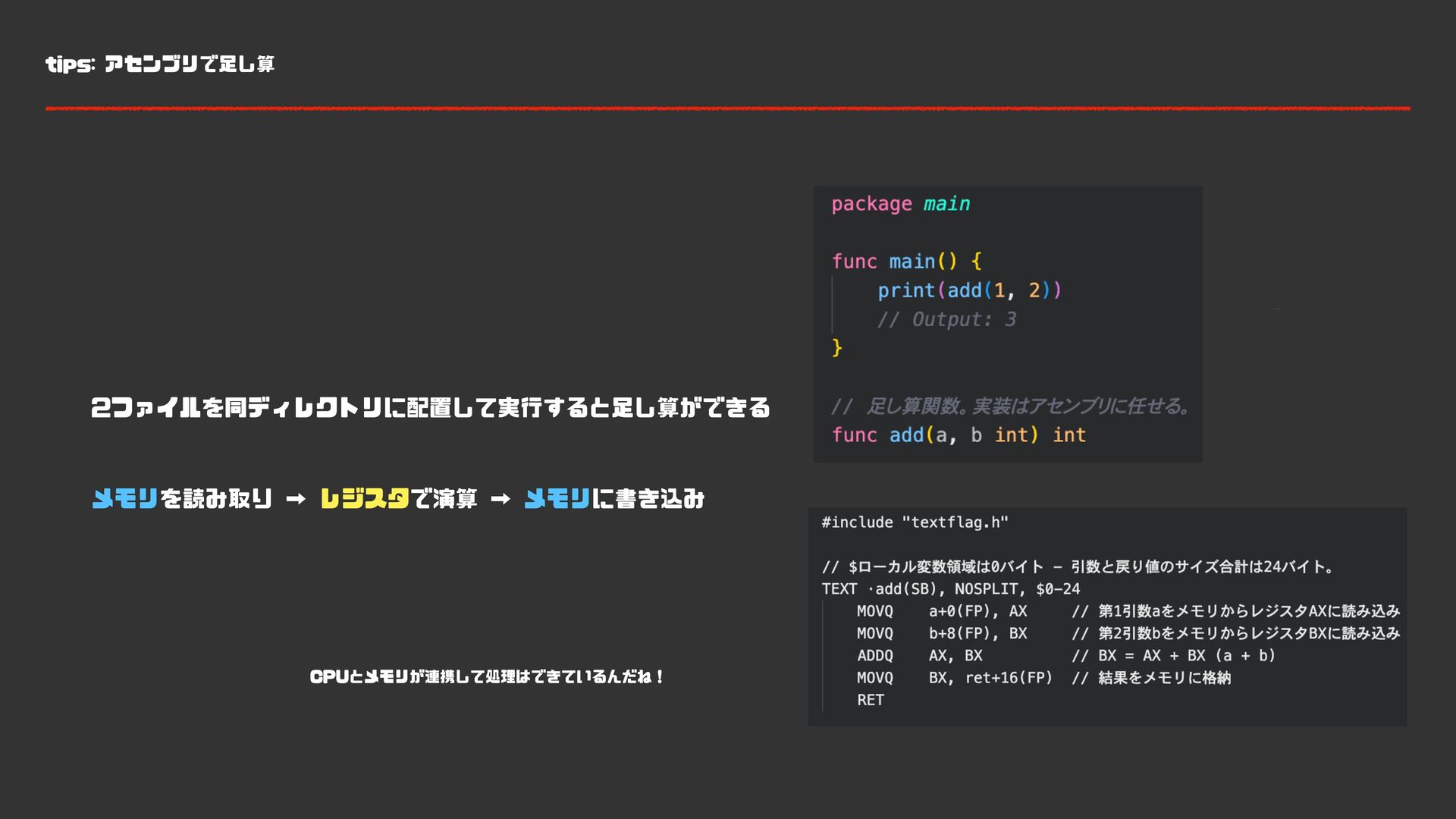Click the 'RET' instruction
The height and width of the screenshot is (819, 1456).
click(x=870, y=700)
